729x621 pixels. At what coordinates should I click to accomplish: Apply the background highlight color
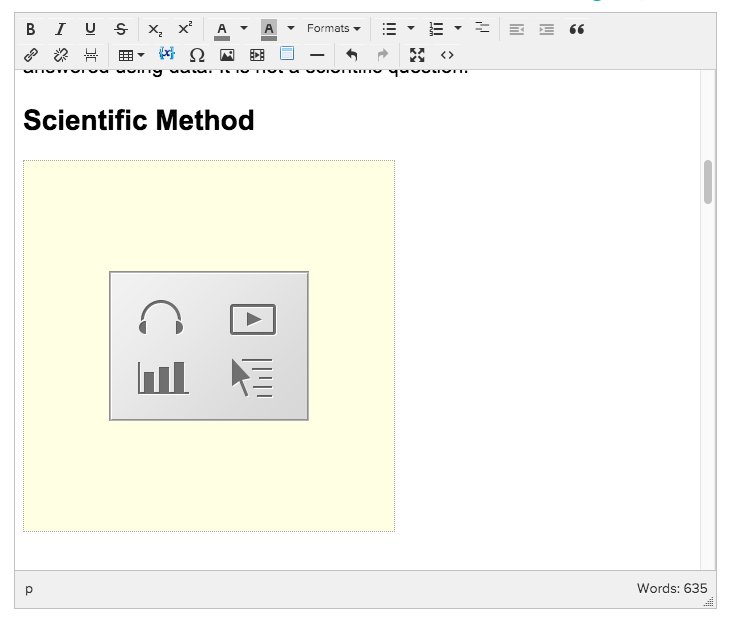click(268, 29)
